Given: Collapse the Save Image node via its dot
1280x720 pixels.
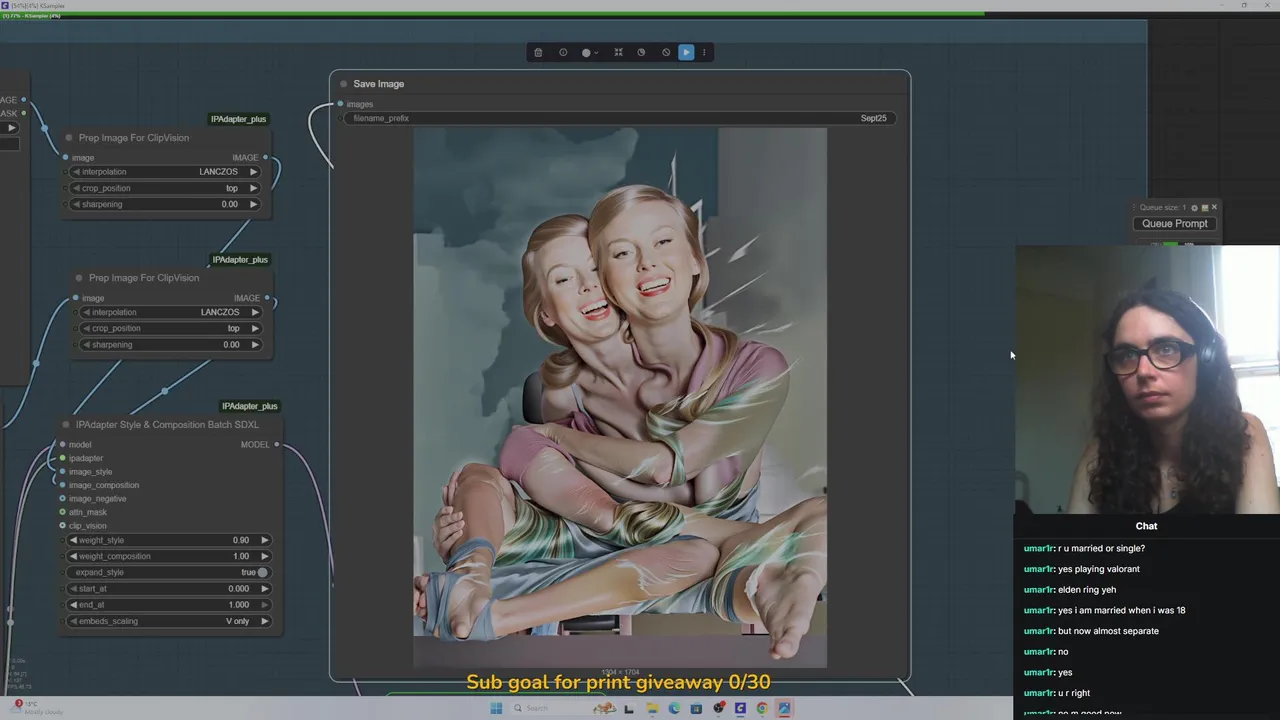Looking at the screenshot, I should 344,84.
